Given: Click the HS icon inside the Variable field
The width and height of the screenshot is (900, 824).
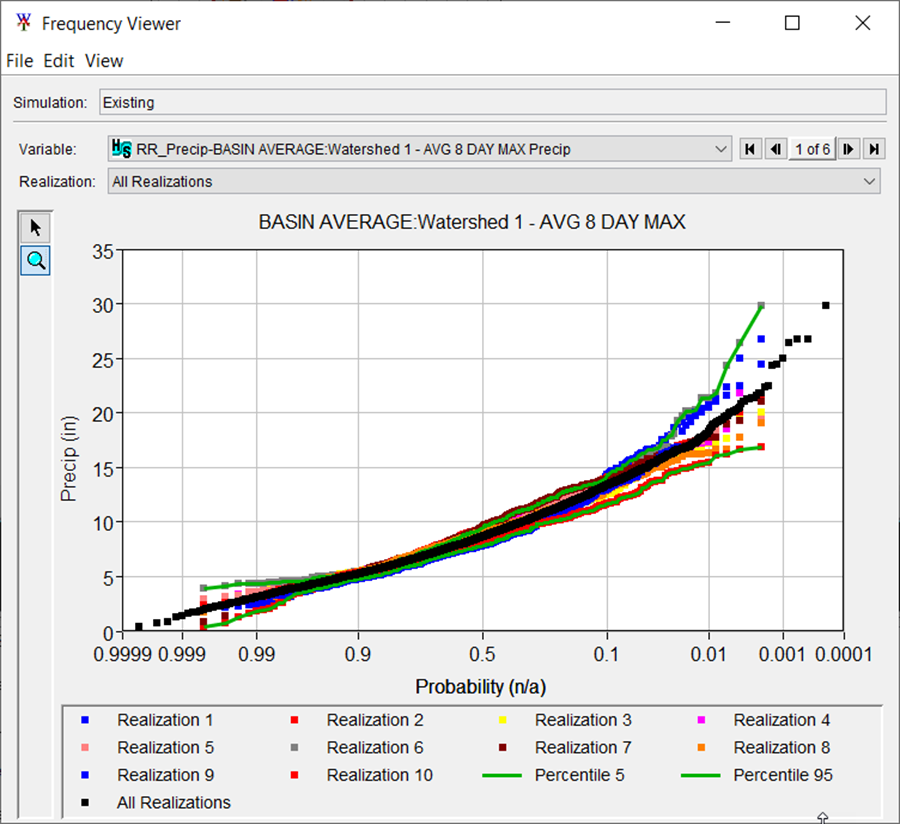Looking at the screenshot, I should (x=122, y=148).
